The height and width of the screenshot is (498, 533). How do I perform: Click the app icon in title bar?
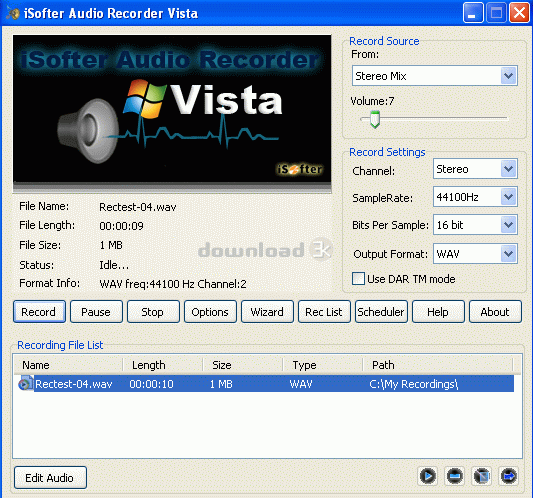pyautogui.click(x=13, y=13)
